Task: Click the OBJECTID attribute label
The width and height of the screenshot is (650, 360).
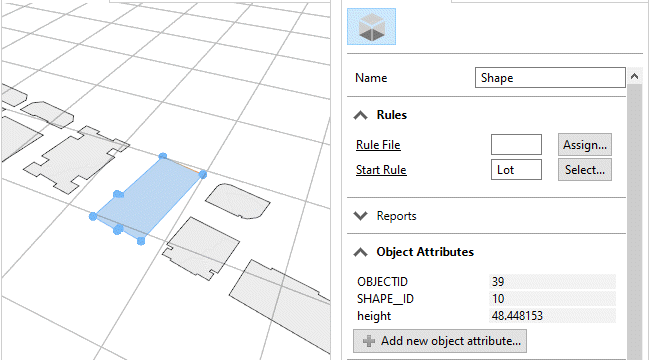Action: 382,282
